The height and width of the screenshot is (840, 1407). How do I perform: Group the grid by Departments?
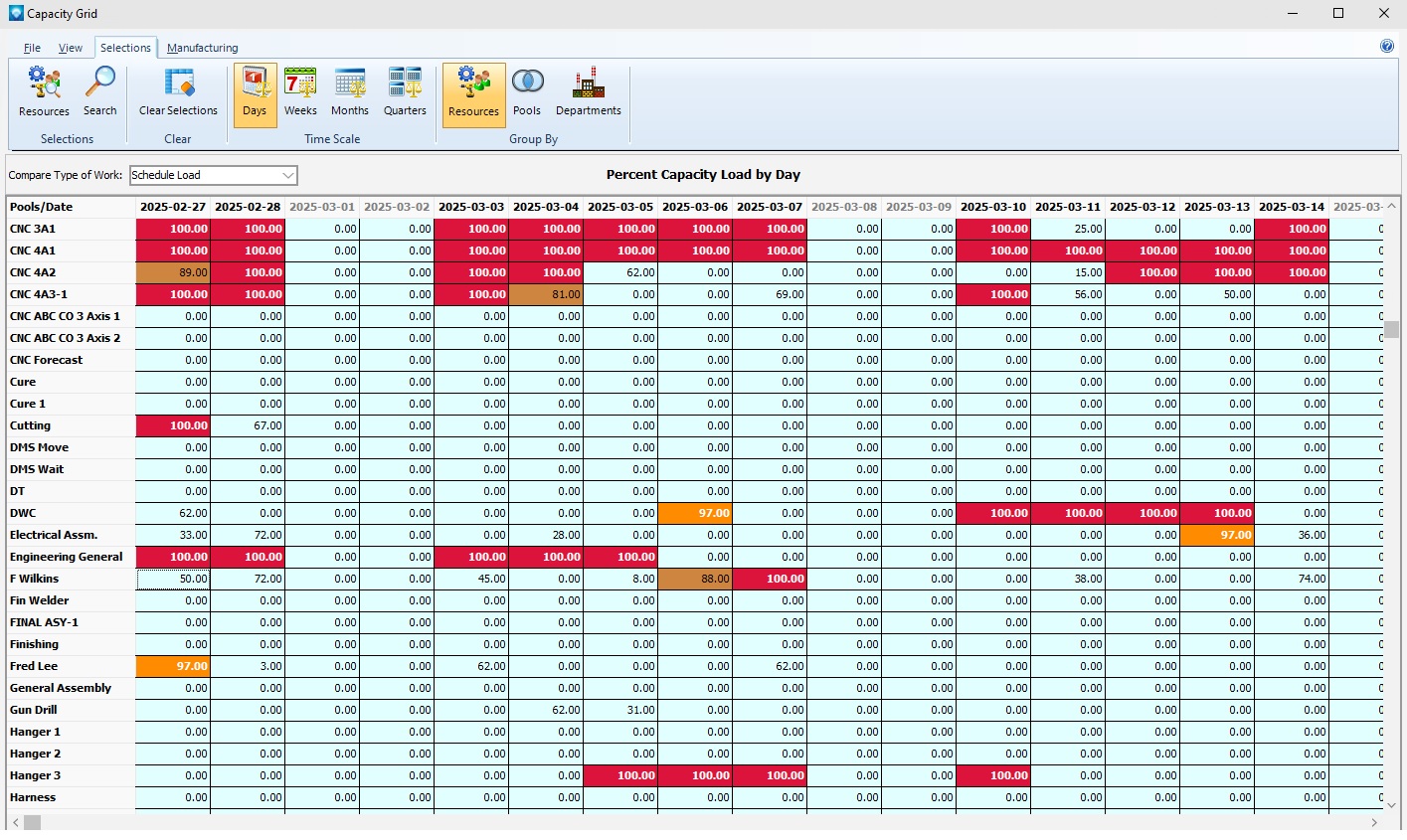589,92
